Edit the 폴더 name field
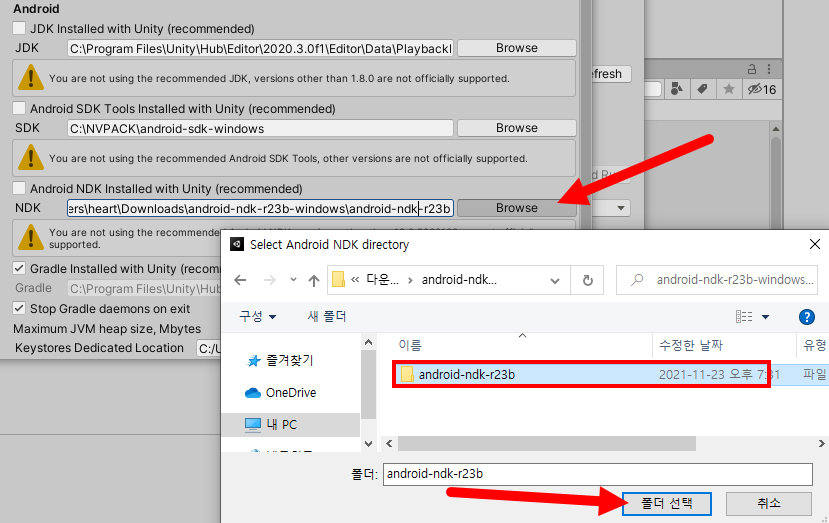 click(x=597, y=474)
